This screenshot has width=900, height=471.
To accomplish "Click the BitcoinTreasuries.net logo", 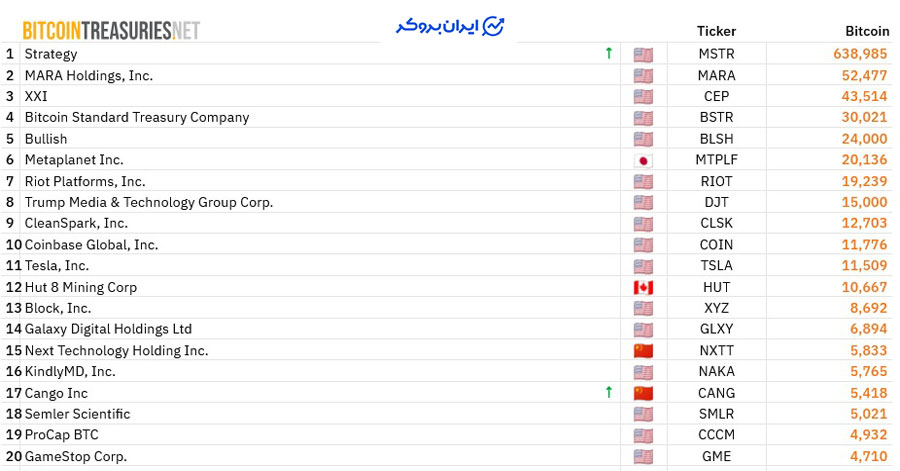I will click(111, 30).
